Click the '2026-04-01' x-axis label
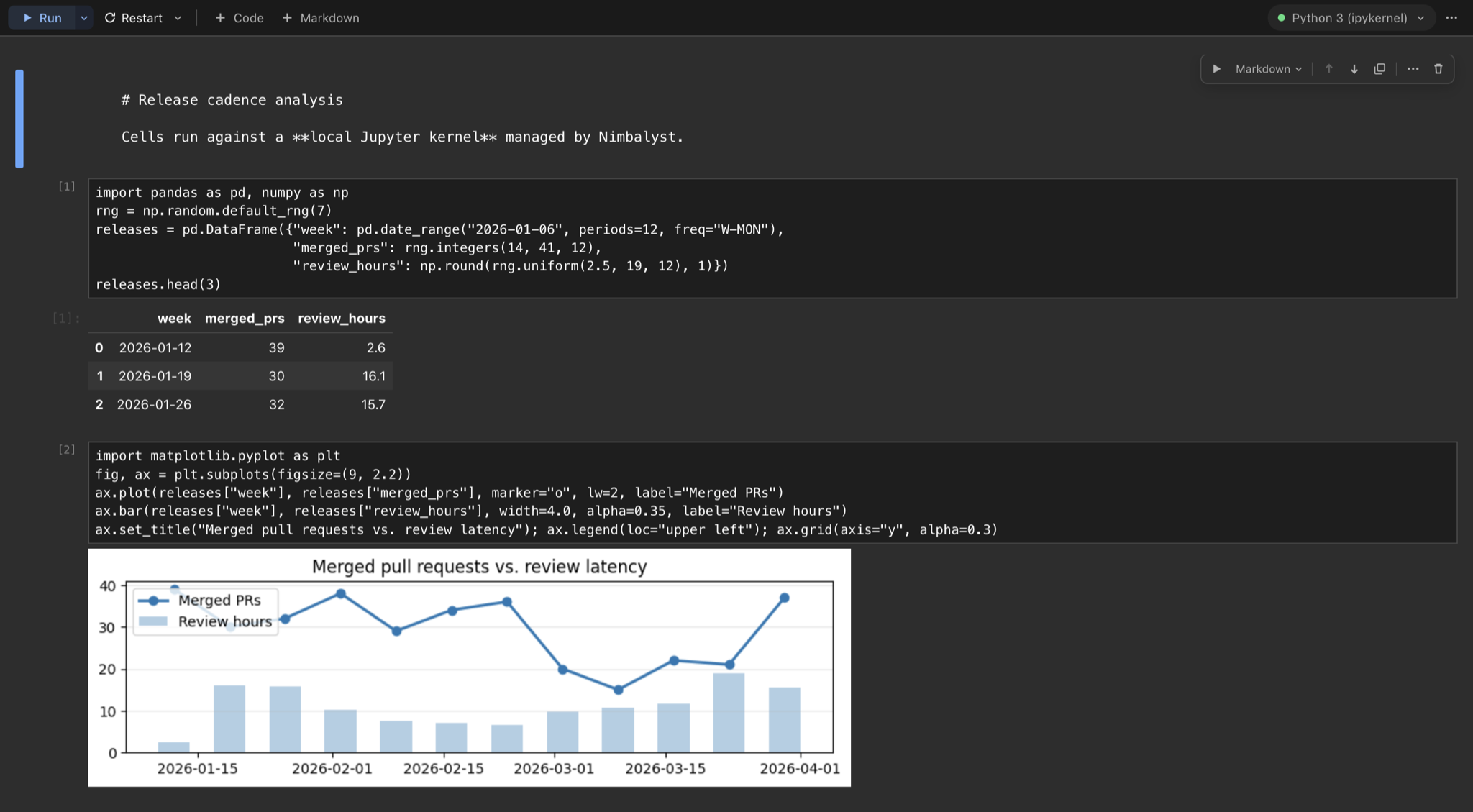Viewport: 1473px width, 812px height. 800,769
